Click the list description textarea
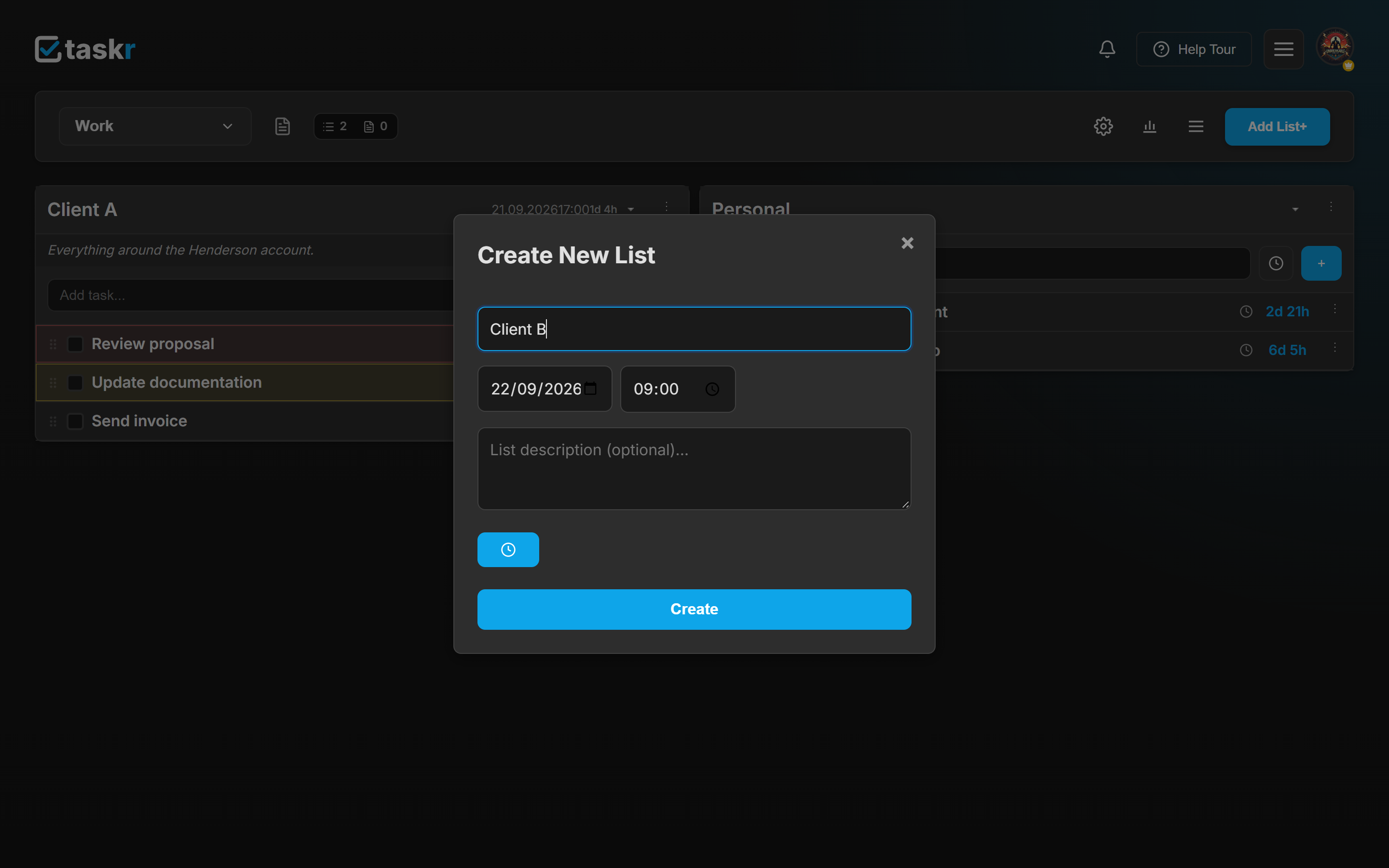 click(694, 468)
